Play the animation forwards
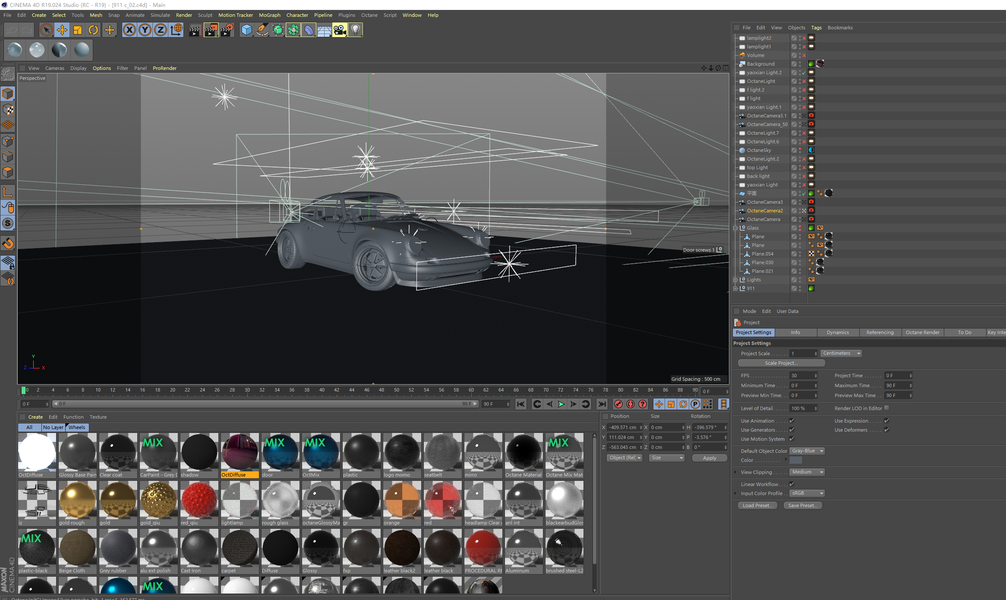The width and height of the screenshot is (1006, 600). pos(561,404)
